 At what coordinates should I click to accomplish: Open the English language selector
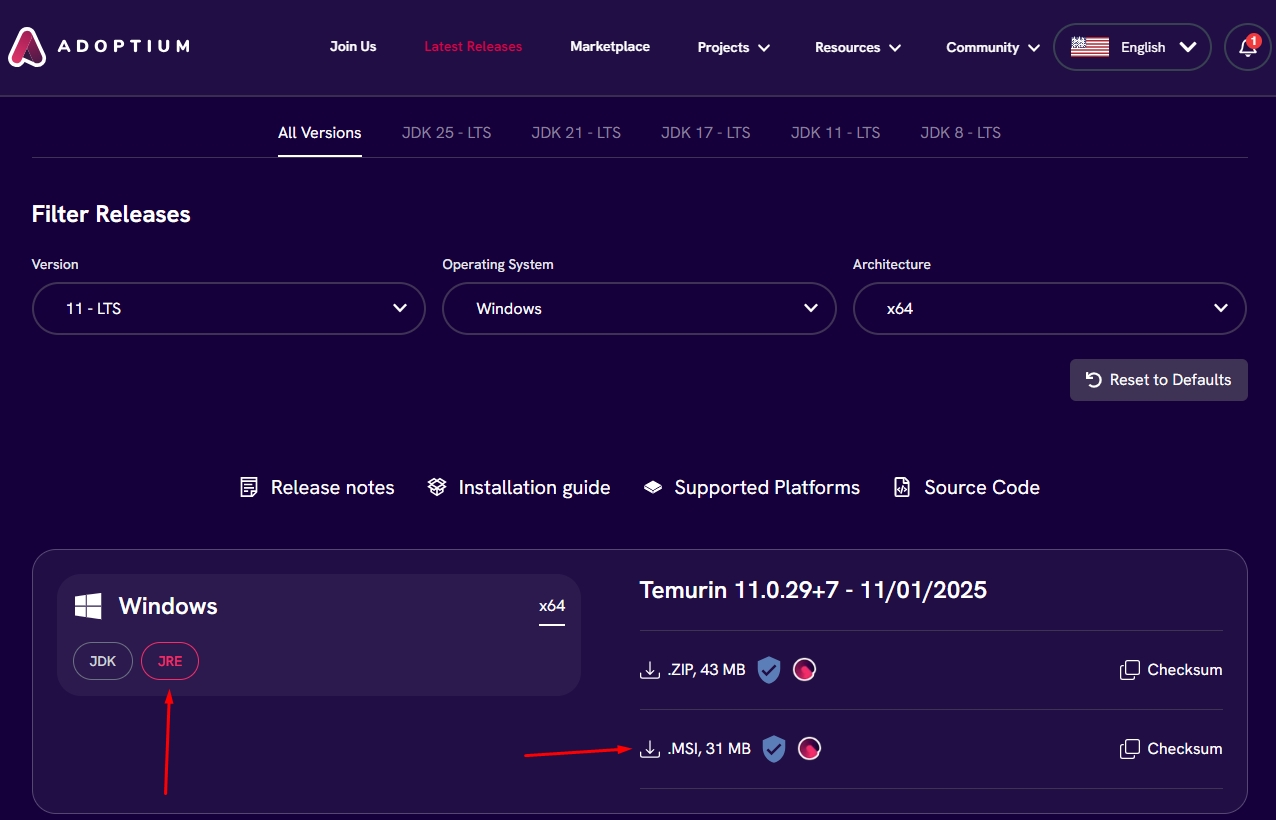pyautogui.click(x=1132, y=47)
